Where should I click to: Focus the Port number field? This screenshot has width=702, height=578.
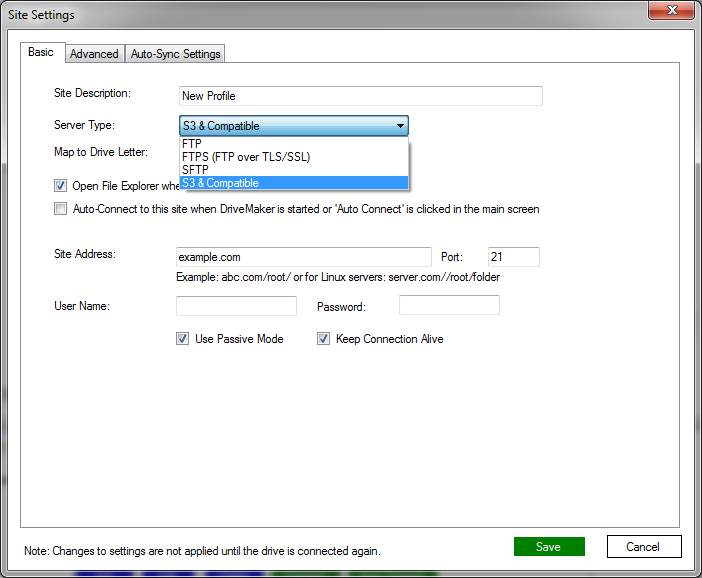pos(513,257)
